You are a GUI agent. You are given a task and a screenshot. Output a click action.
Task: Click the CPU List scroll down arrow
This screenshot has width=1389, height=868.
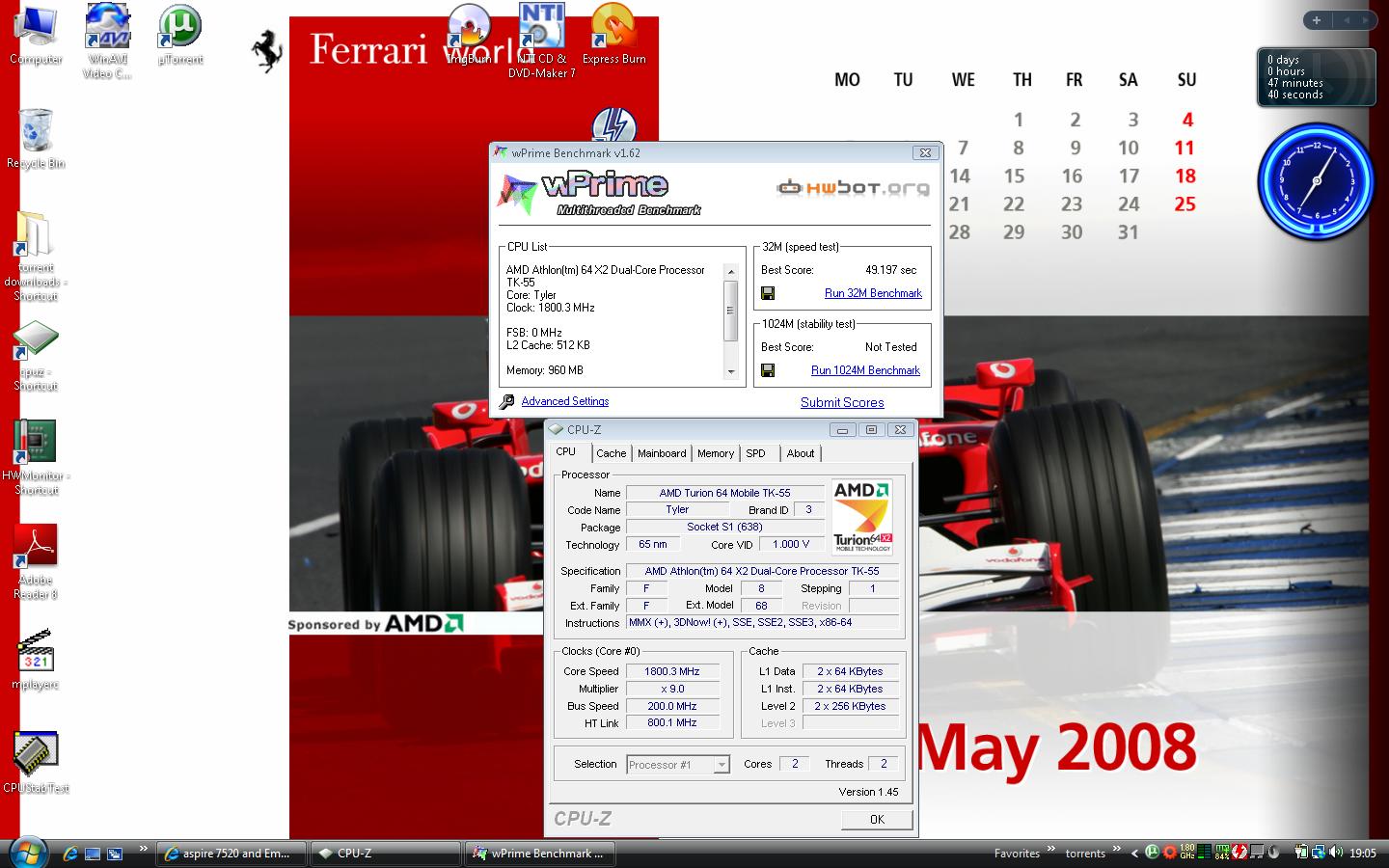(730, 371)
